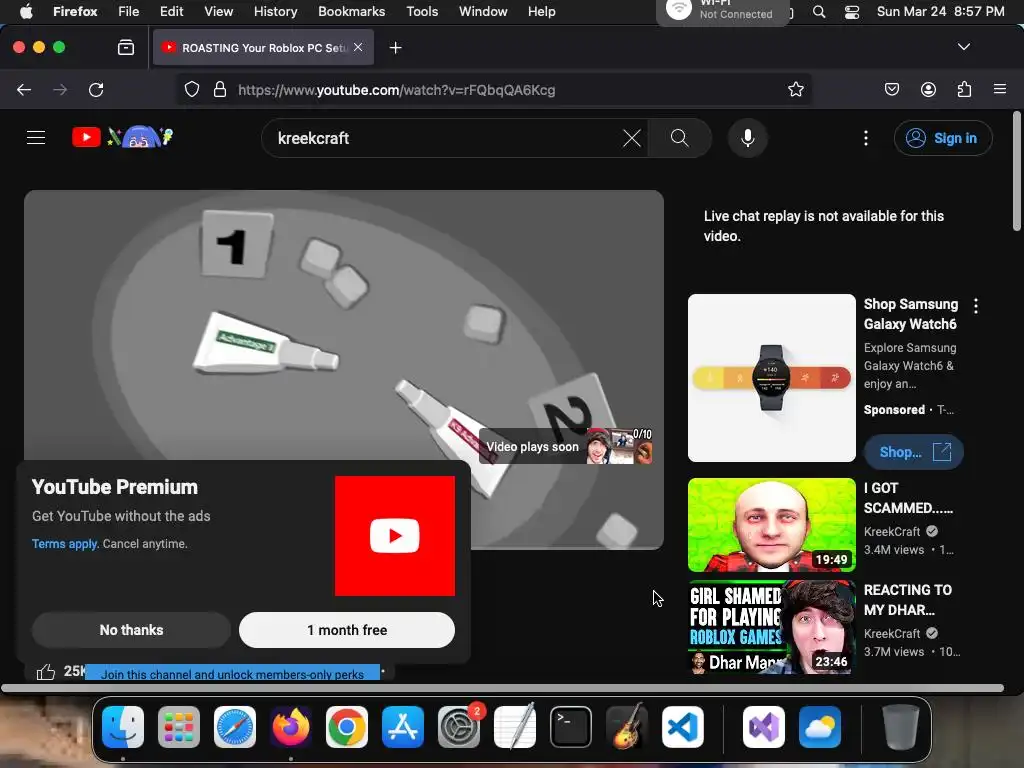The image size is (1024, 768).
Task: Select the ROASTING Your Roblox PC tab
Action: 263,48
